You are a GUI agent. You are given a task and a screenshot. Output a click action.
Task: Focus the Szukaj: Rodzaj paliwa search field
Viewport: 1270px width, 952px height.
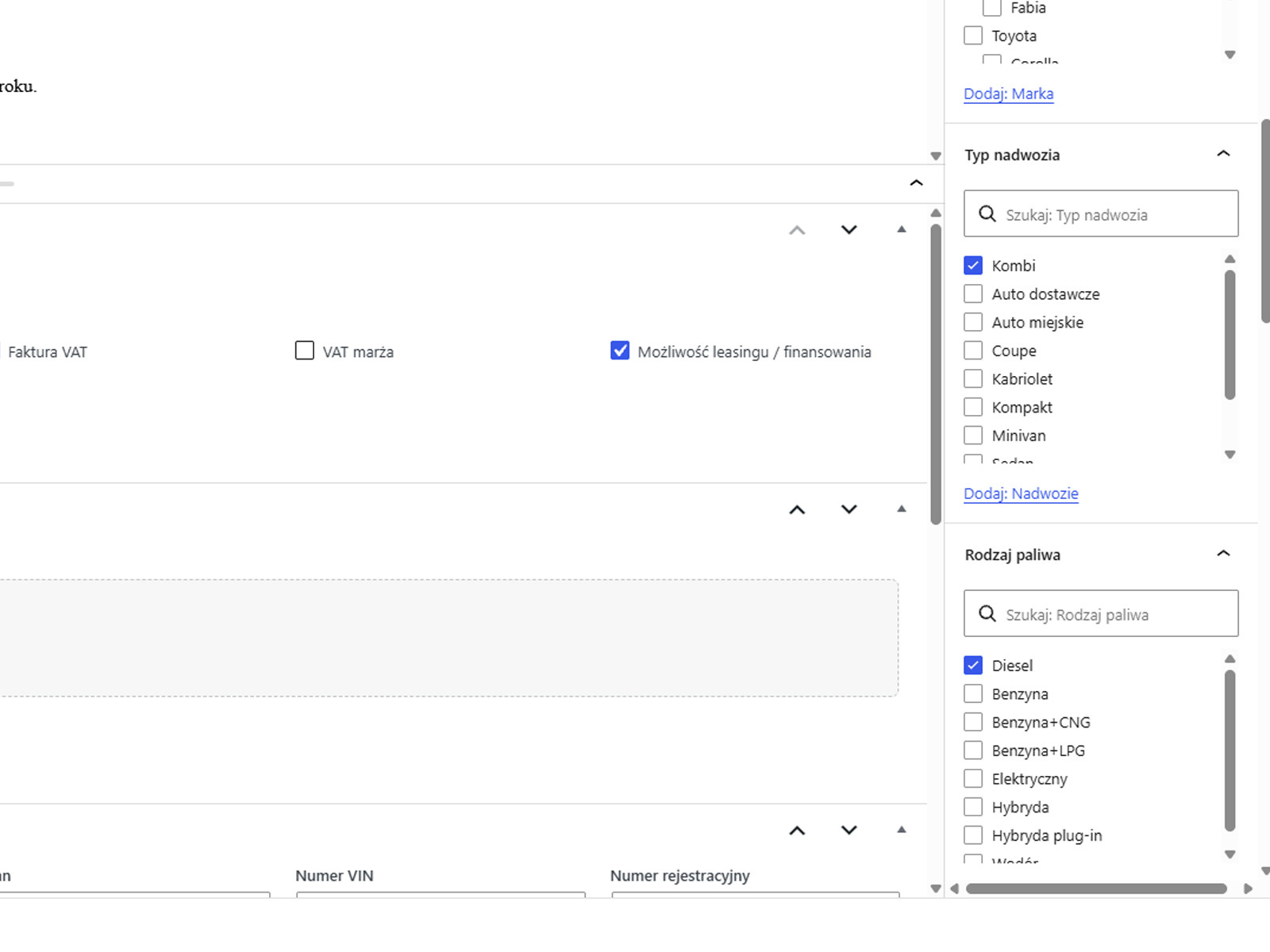(x=1101, y=613)
